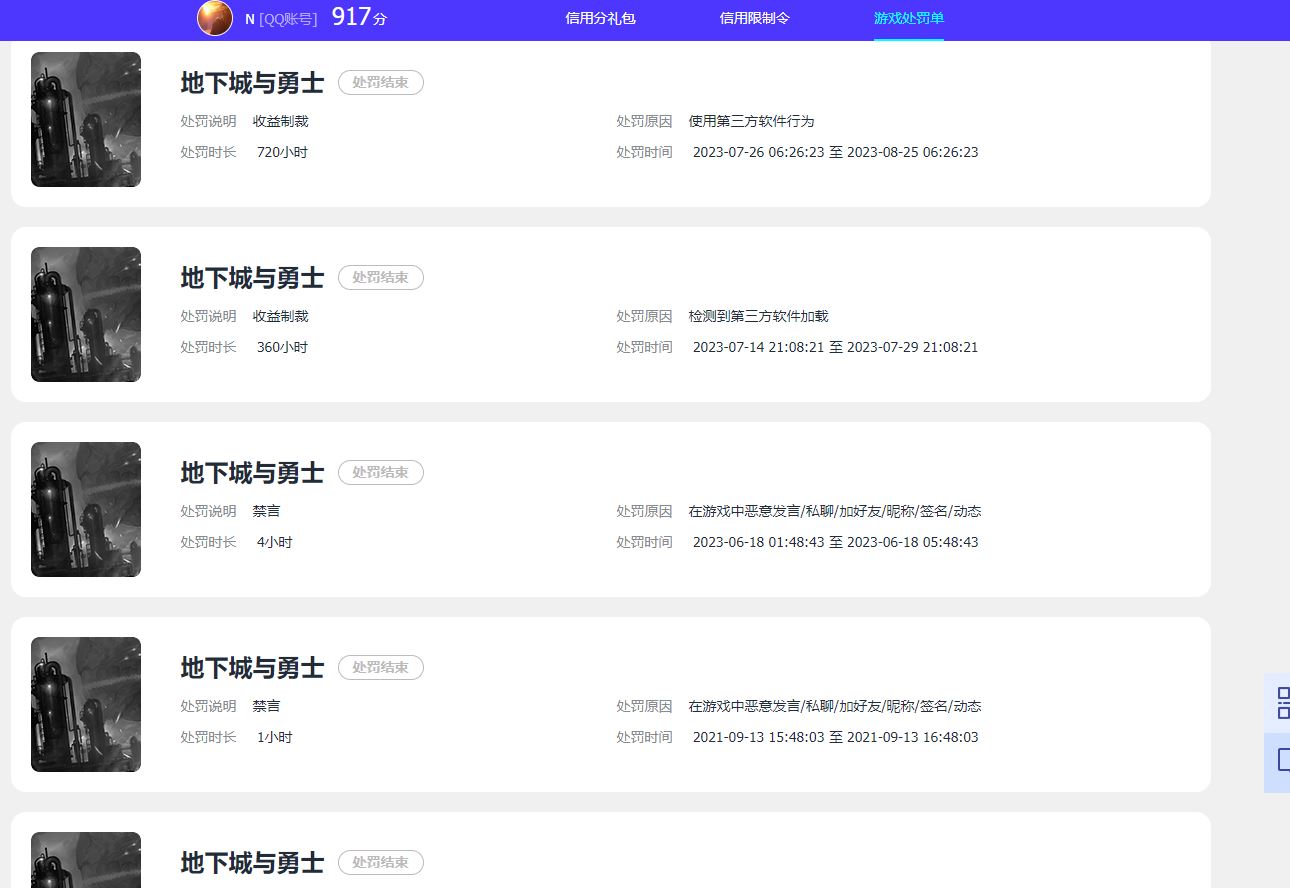Select the 游戏处罚单 tab

point(908,18)
